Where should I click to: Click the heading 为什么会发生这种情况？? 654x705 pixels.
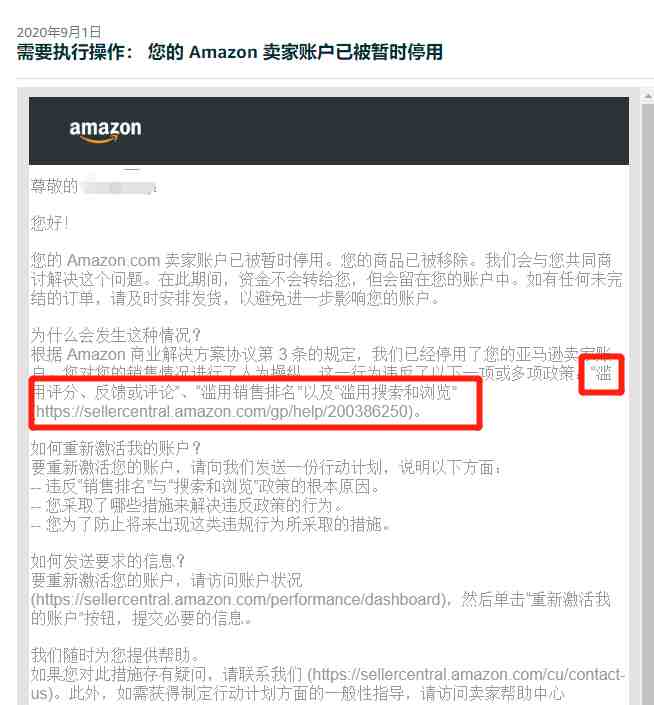[x=116, y=335]
